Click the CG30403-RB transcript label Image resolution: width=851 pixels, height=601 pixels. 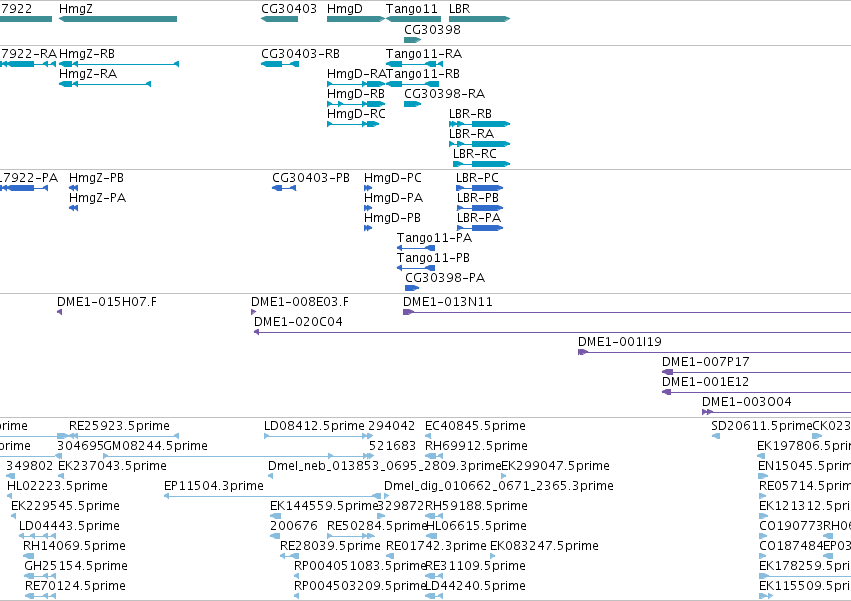coord(300,54)
